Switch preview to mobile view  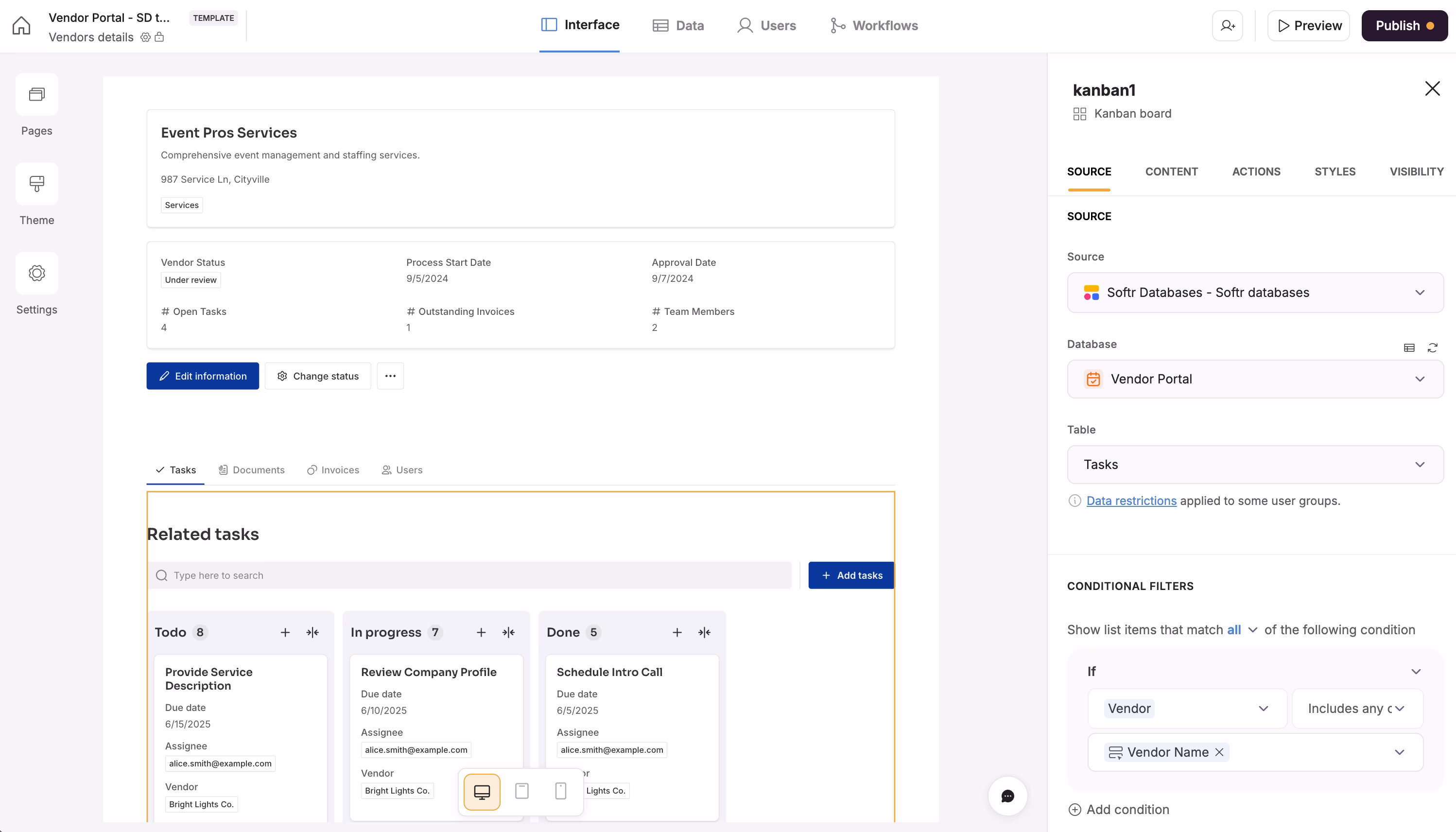click(x=559, y=792)
